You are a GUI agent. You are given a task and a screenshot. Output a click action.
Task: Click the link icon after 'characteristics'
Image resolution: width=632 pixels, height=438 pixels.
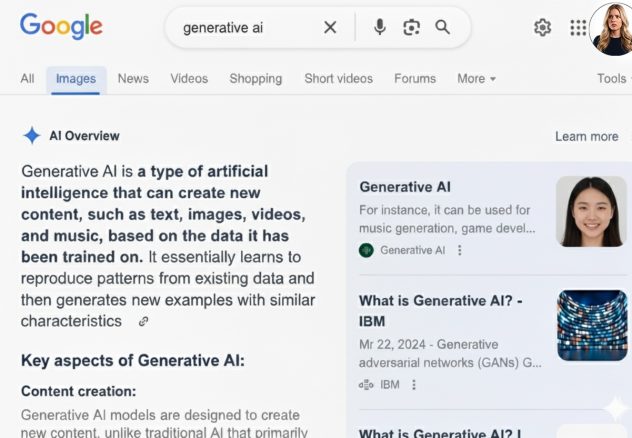[x=143, y=322]
